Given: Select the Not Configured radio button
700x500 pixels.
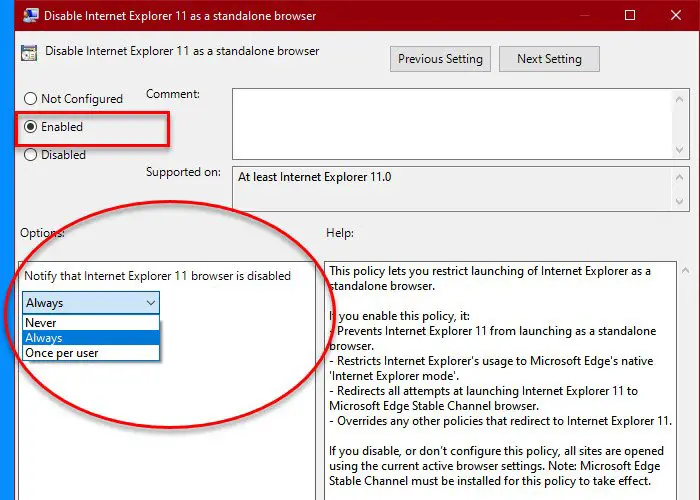Looking at the screenshot, I should (30, 99).
